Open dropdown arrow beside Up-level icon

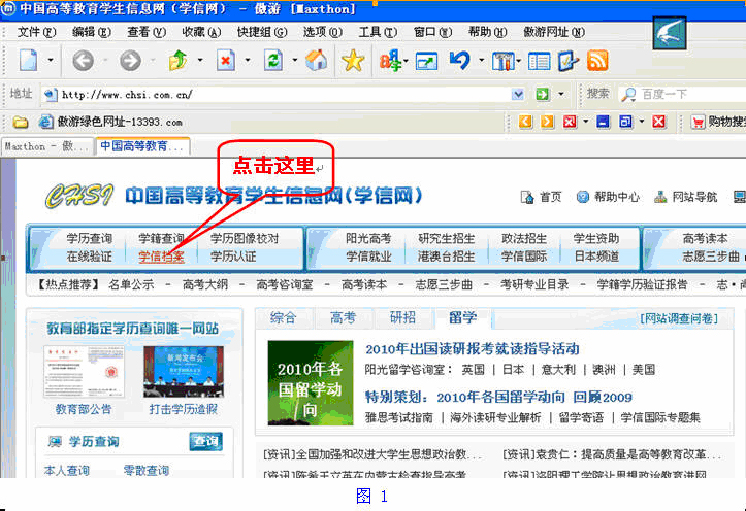pos(200,60)
